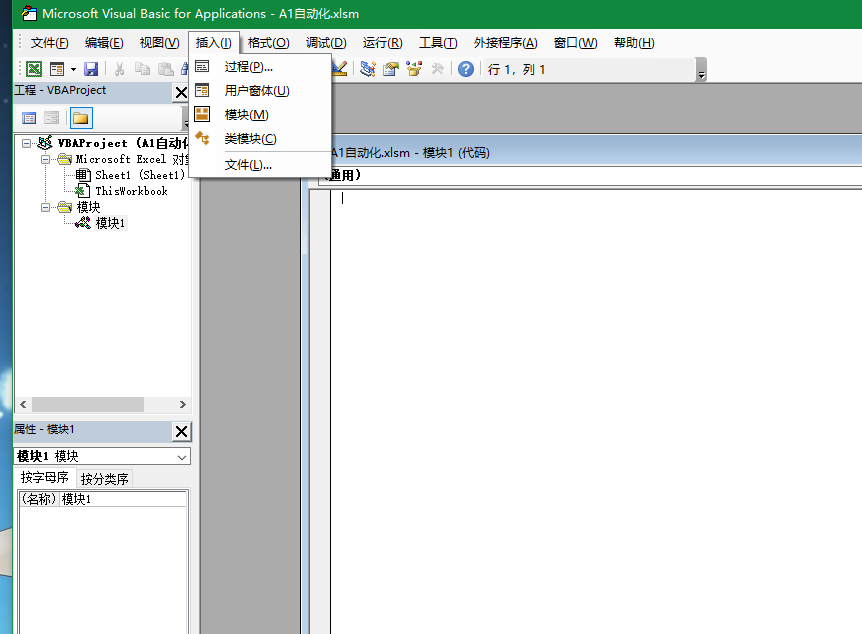Toggle Folders icon in project panel

(x=81, y=118)
